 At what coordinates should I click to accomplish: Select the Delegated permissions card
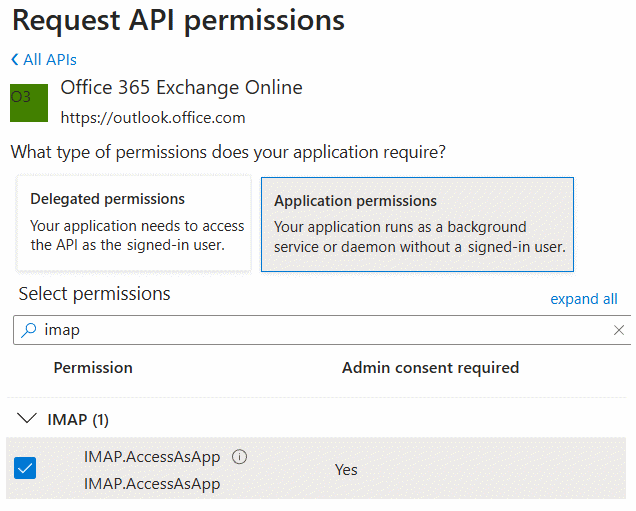(134, 223)
